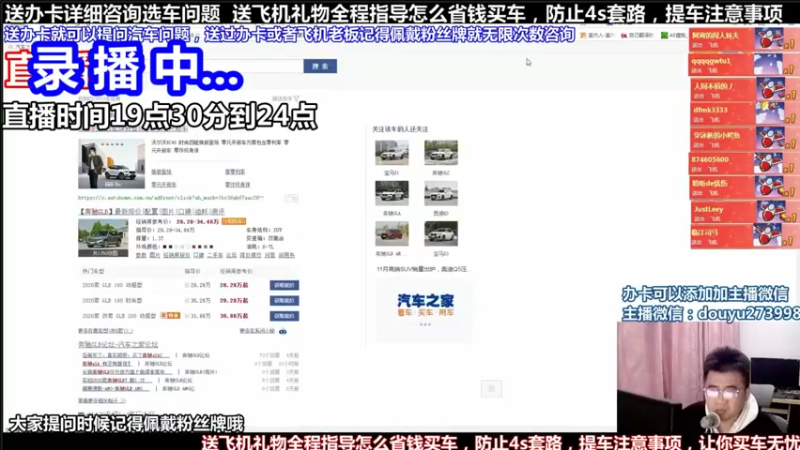Open the red 奔驰GLB AMG car thumbnail
The height and width of the screenshot is (450, 800).
[x=392, y=233]
